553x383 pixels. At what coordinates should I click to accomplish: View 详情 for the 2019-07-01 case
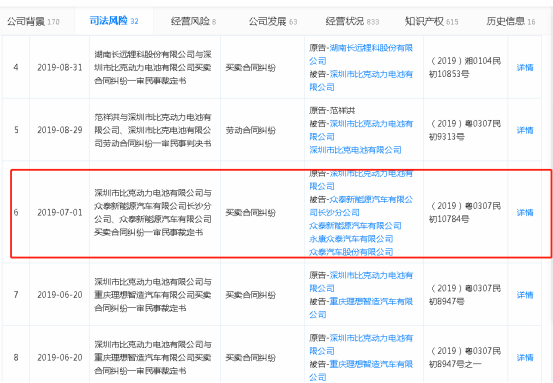click(525, 212)
